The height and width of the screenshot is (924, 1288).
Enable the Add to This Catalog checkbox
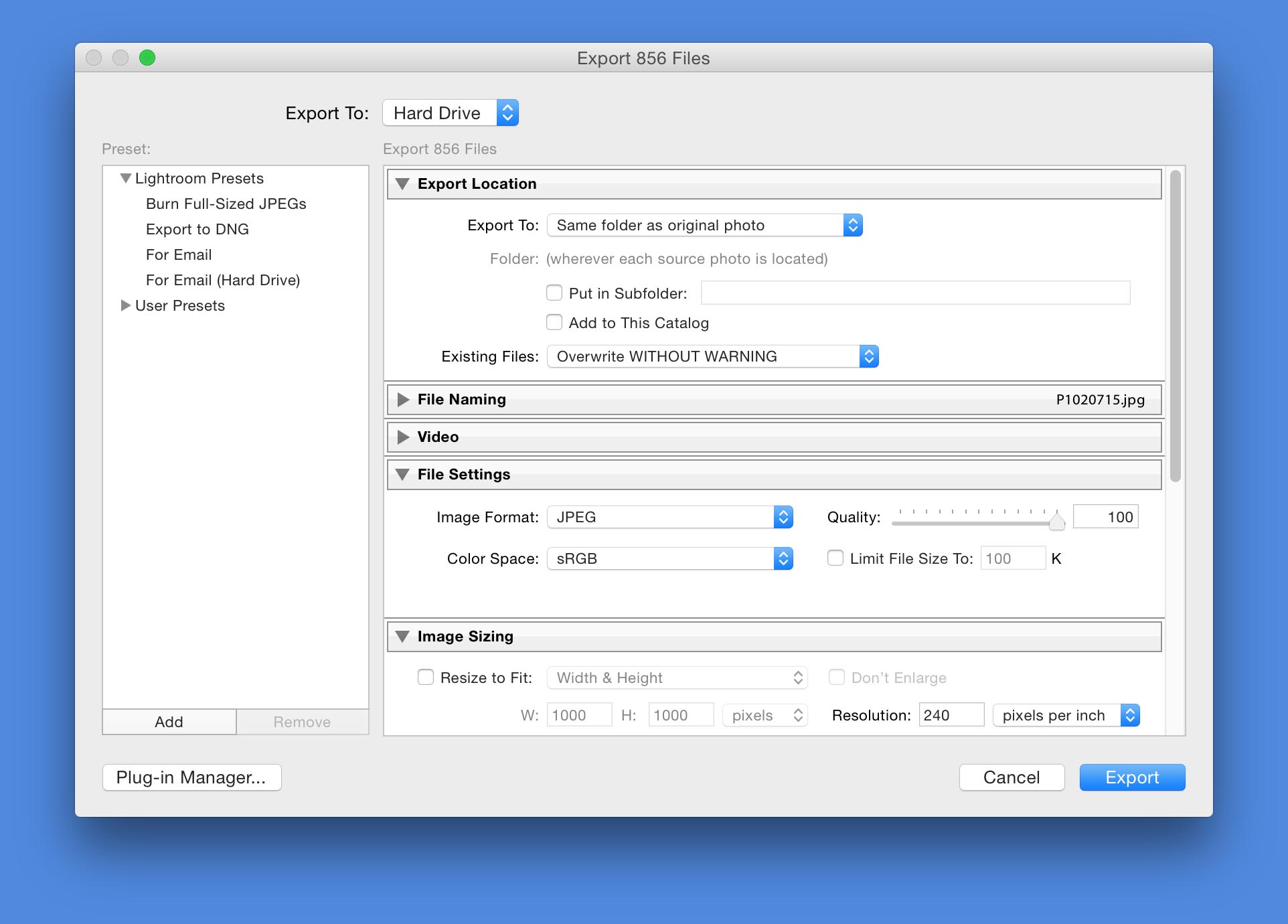[x=555, y=322]
